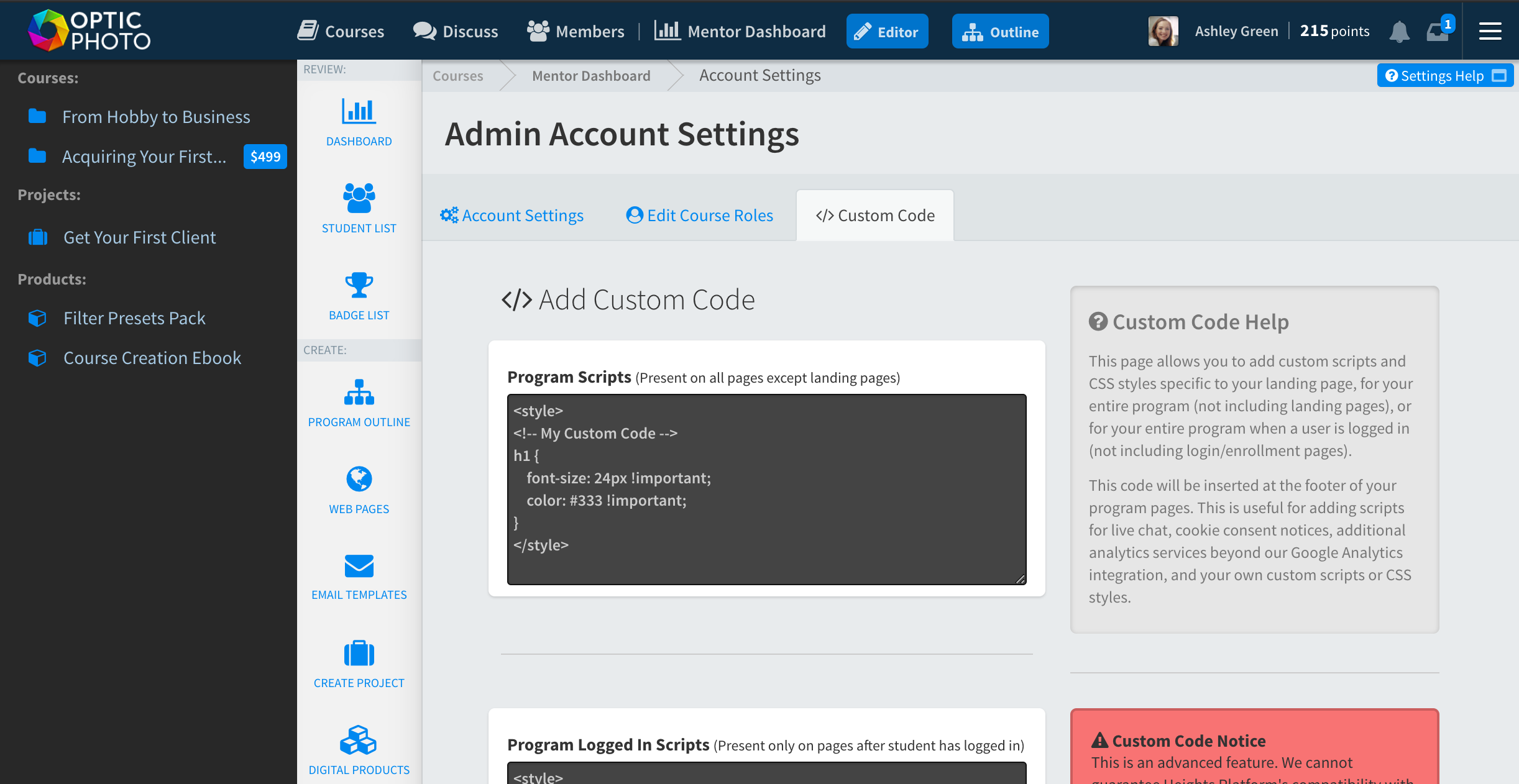Switch to Edit Course Roles tab

pyautogui.click(x=700, y=216)
